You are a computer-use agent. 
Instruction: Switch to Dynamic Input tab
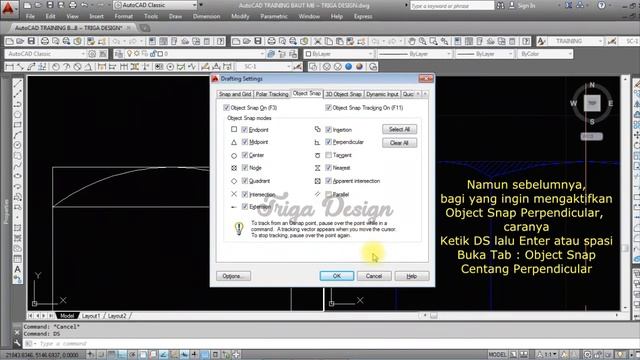pyautogui.click(x=382, y=94)
